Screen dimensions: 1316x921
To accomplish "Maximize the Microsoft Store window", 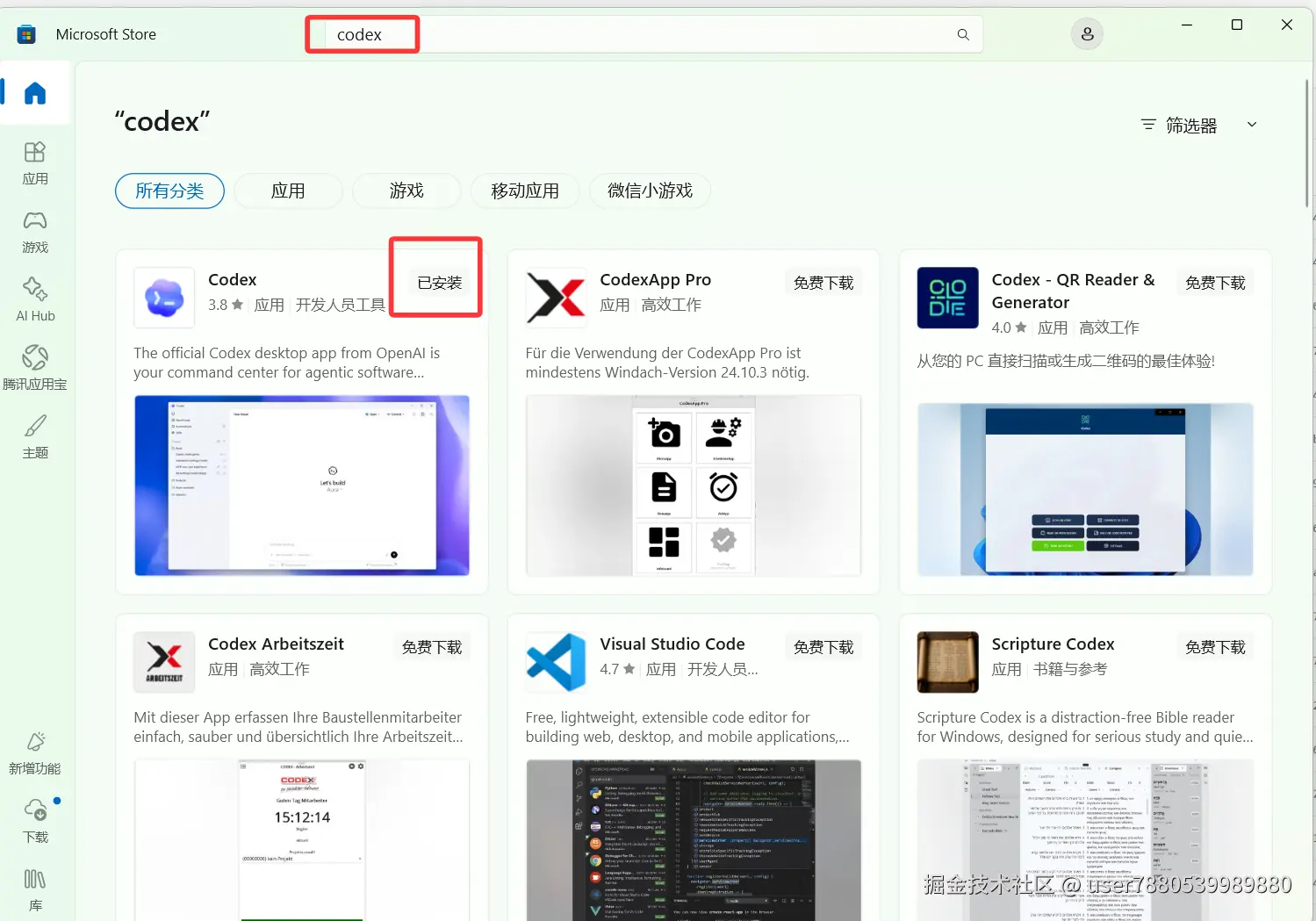I will 1237,25.
